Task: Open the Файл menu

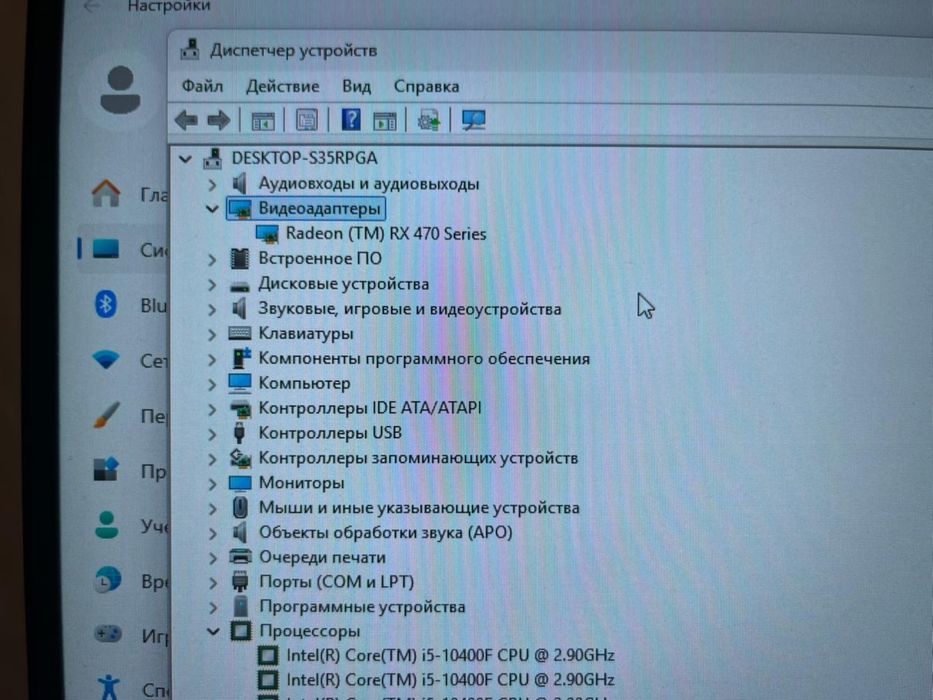Action: click(202, 86)
